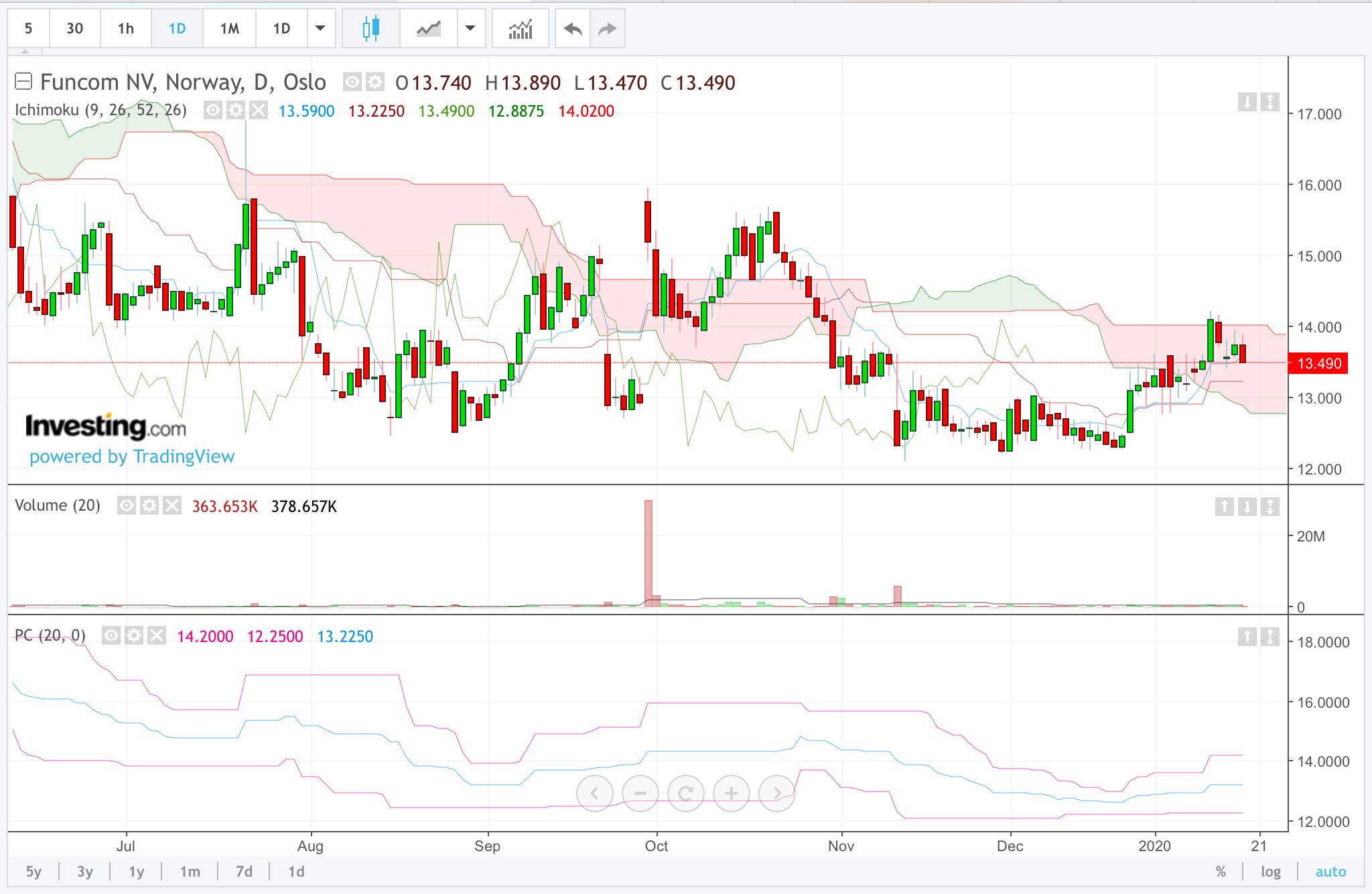1372x894 pixels.
Task: Switch to the 1M interval
Action: pyautogui.click(x=230, y=28)
